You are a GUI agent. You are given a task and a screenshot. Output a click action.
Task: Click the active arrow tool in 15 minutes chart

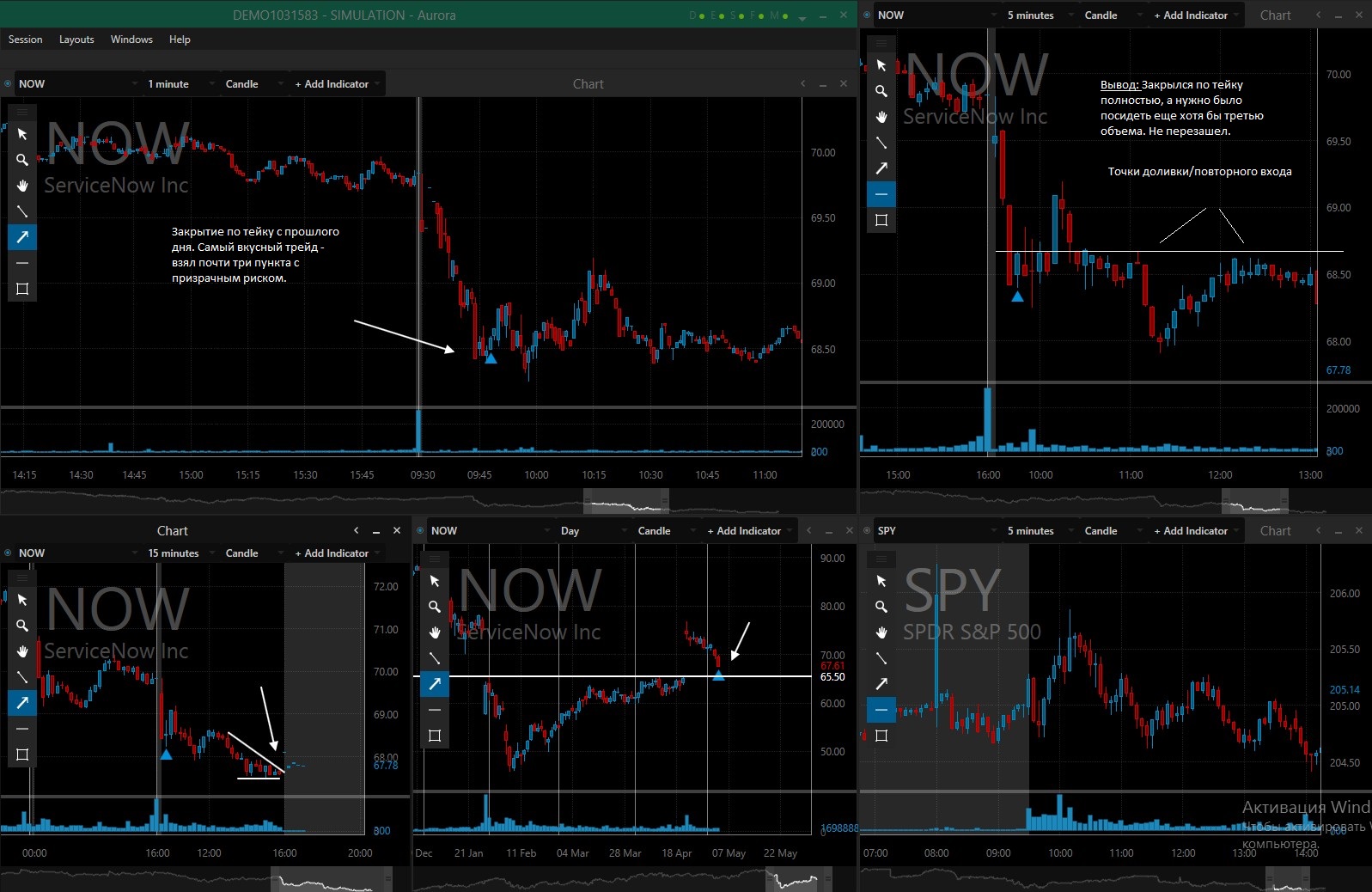tap(22, 703)
